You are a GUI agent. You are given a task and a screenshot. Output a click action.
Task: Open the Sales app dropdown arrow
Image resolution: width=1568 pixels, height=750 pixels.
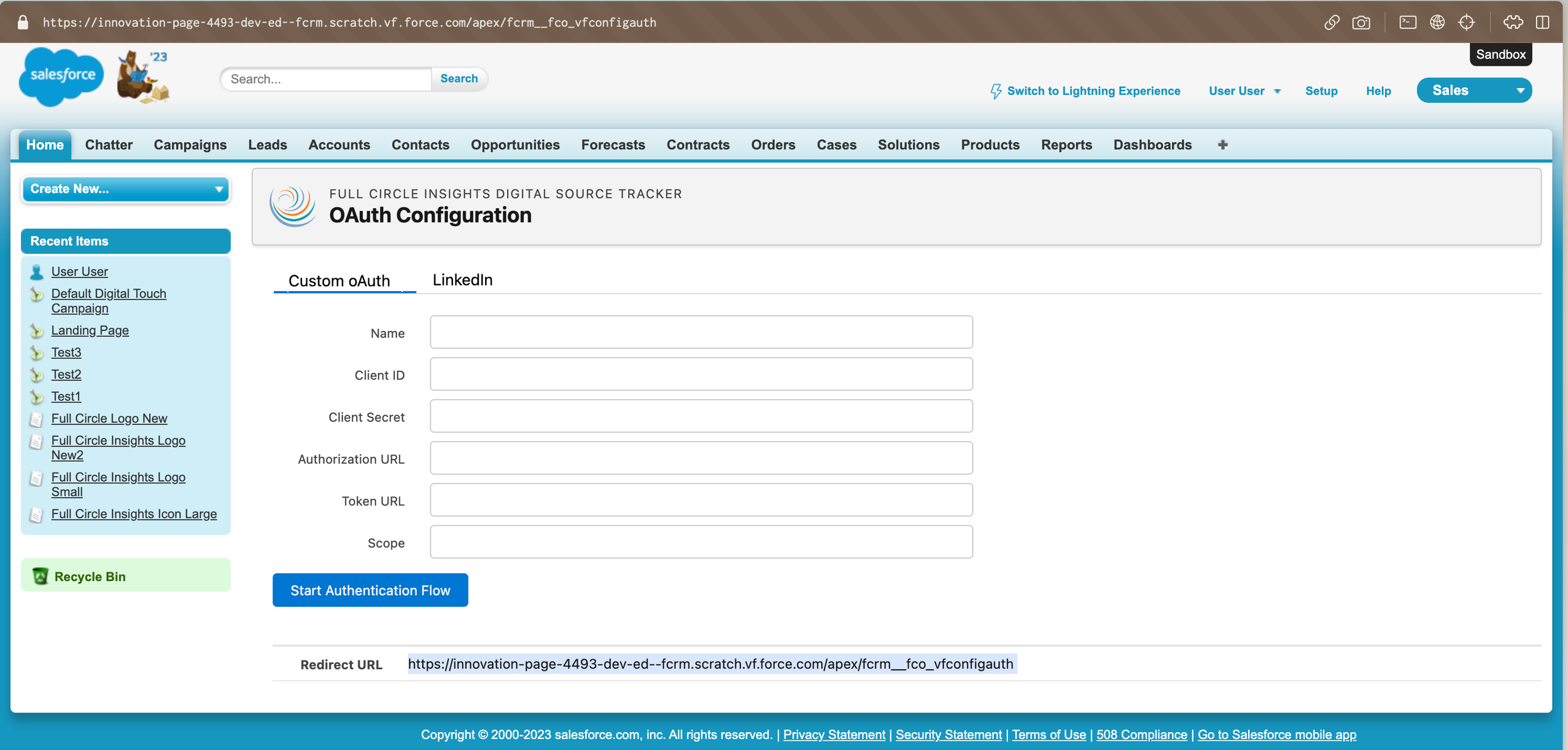point(1520,91)
